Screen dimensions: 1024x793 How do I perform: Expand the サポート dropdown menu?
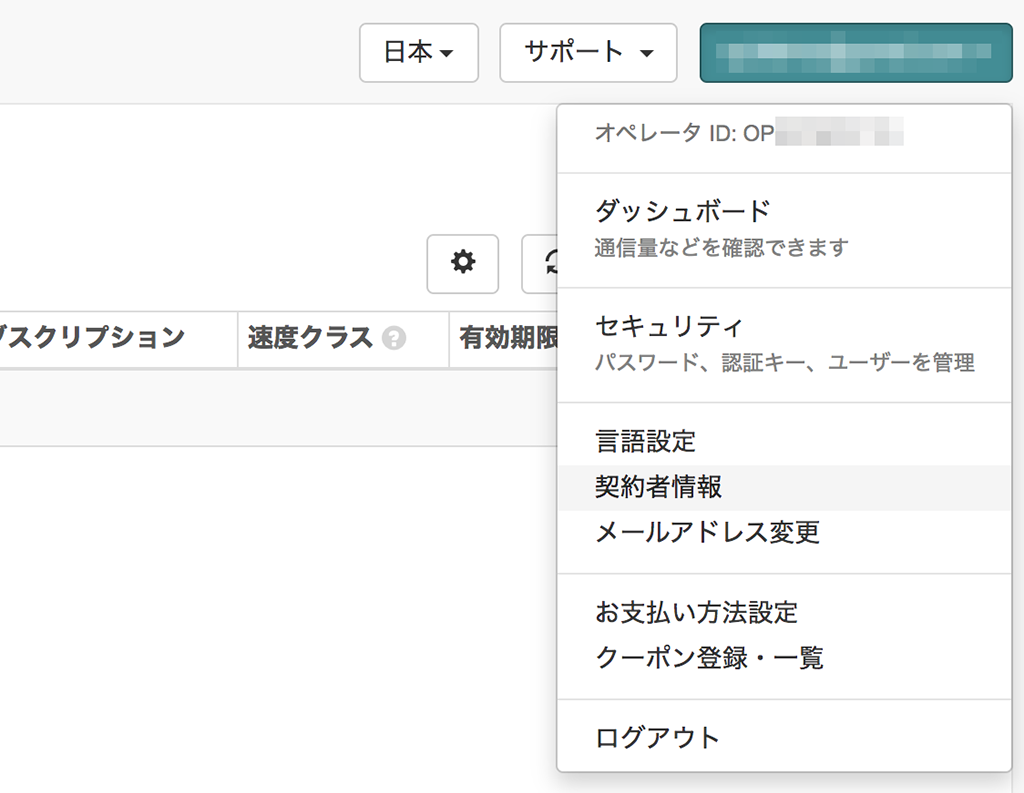[588, 53]
